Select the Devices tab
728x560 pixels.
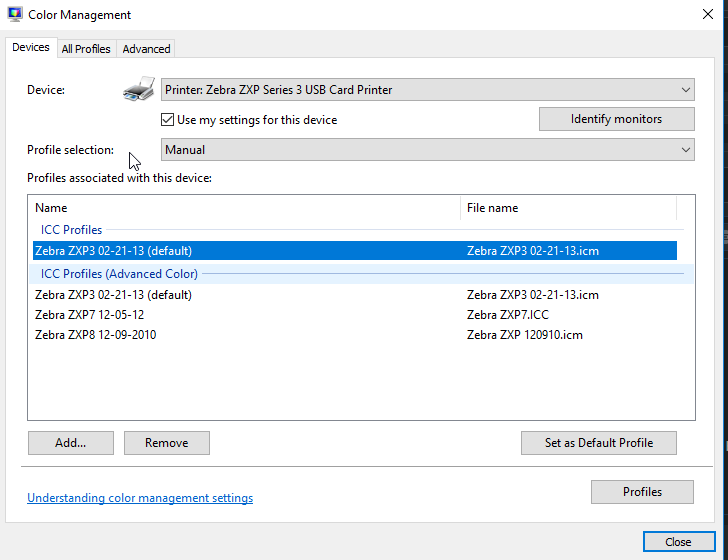tap(31, 48)
